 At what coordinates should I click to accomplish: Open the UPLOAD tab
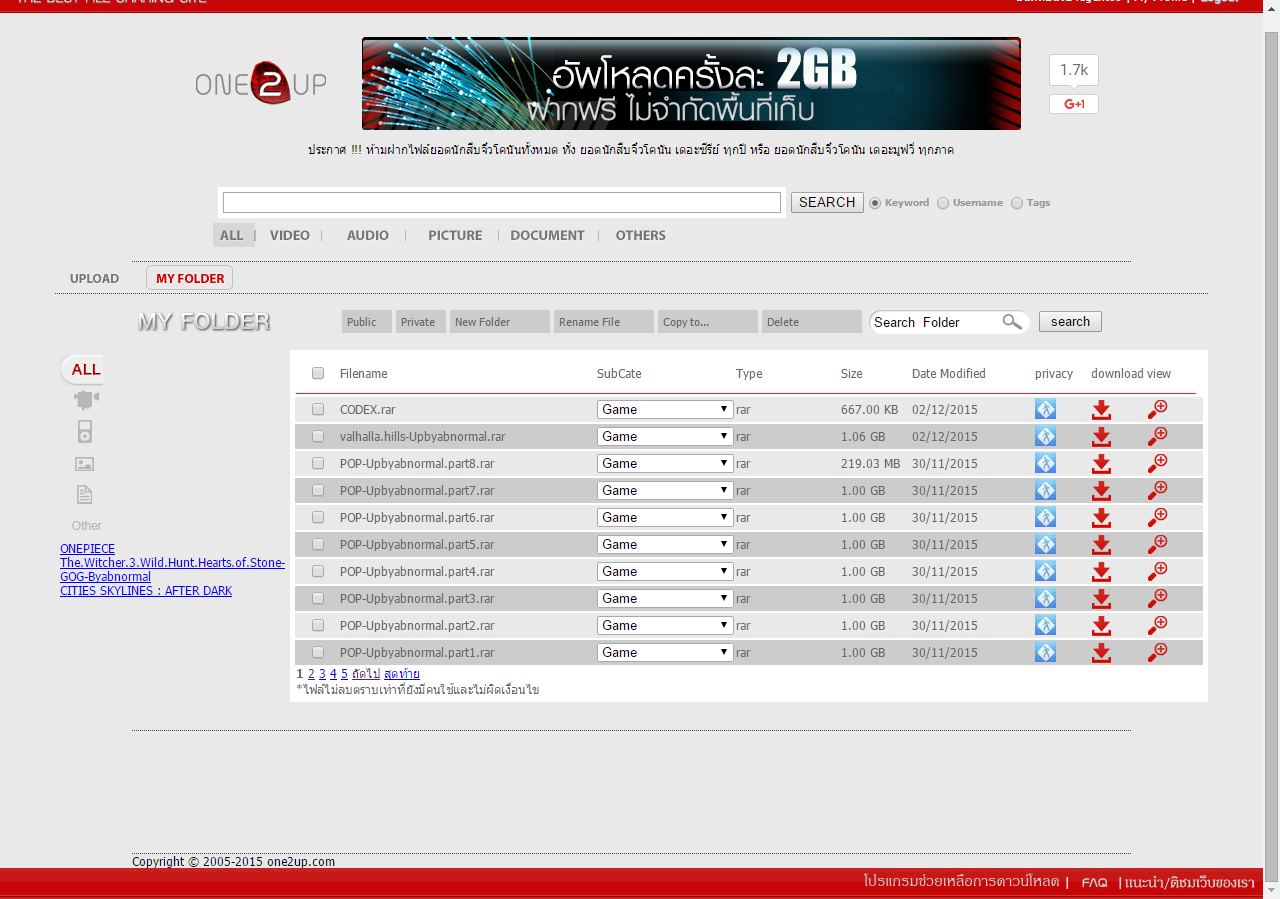(94, 278)
